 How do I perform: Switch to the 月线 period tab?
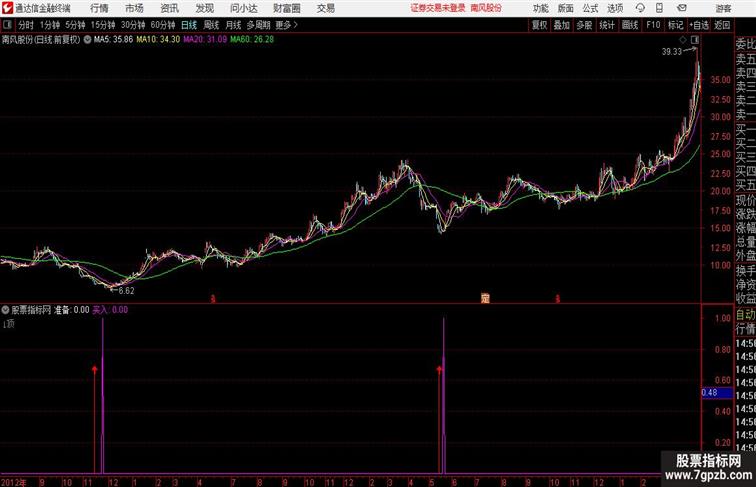[x=233, y=25]
